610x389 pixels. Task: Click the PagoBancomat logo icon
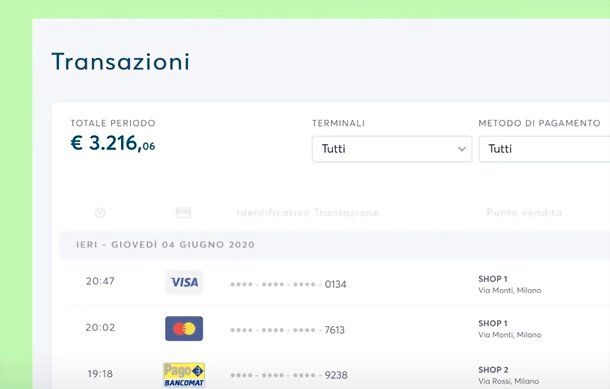click(184, 375)
